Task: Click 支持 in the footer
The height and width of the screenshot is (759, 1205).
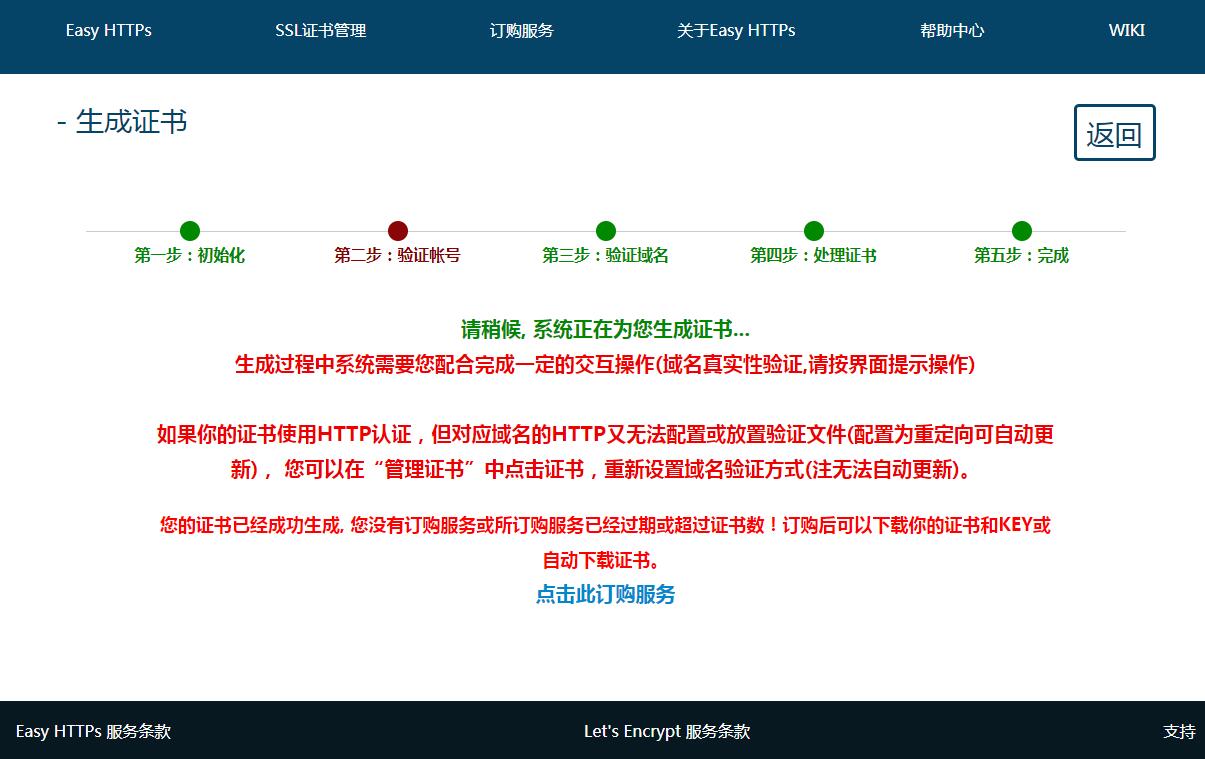Action: (1179, 731)
